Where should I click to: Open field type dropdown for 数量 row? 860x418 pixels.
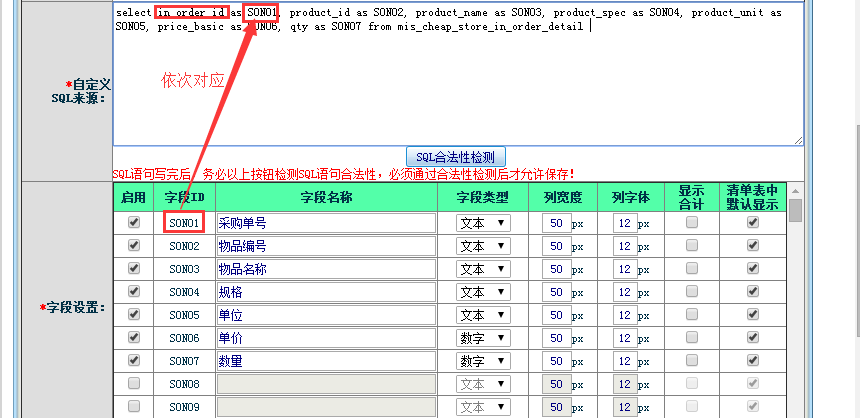[x=483, y=361]
